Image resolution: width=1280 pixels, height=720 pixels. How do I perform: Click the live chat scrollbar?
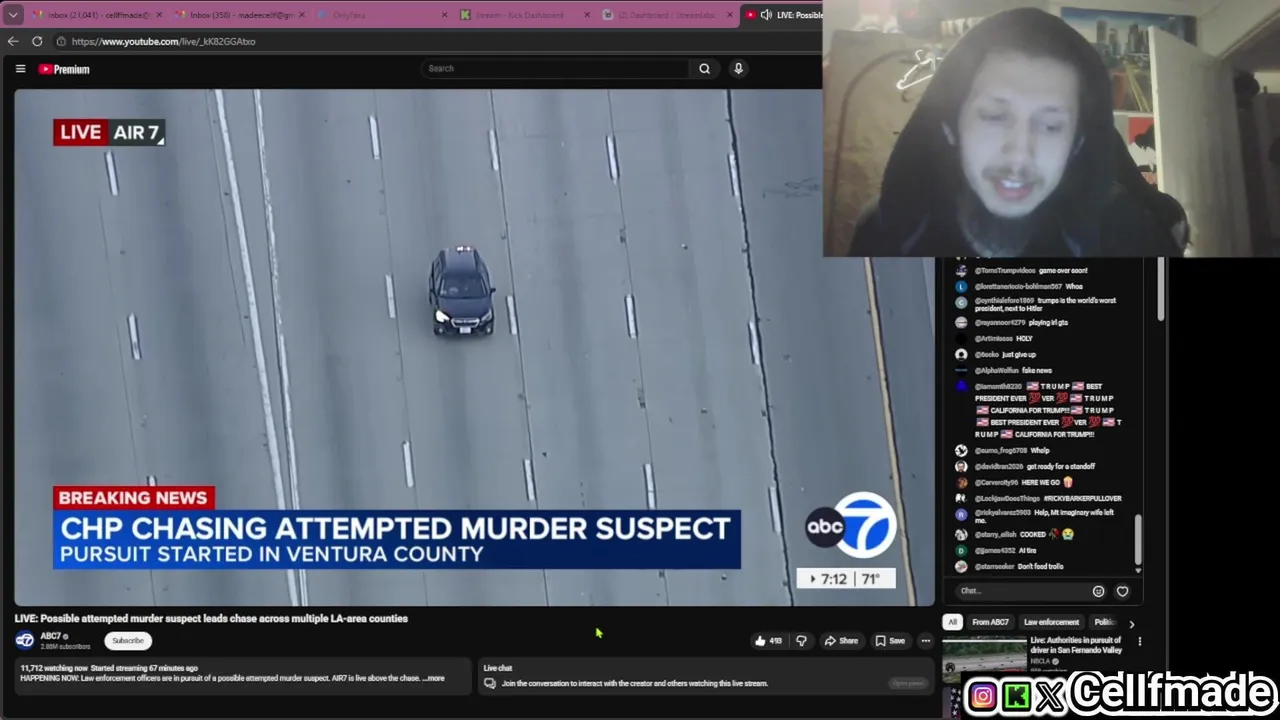click(1139, 542)
